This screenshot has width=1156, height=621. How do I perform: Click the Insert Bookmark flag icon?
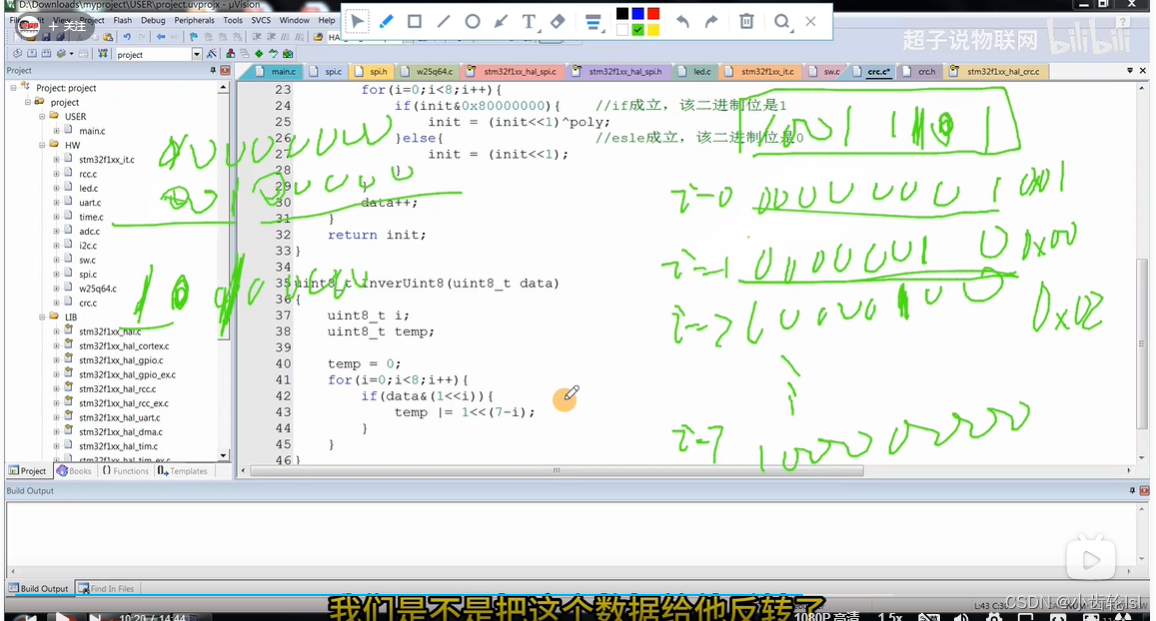tap(194, 37)
